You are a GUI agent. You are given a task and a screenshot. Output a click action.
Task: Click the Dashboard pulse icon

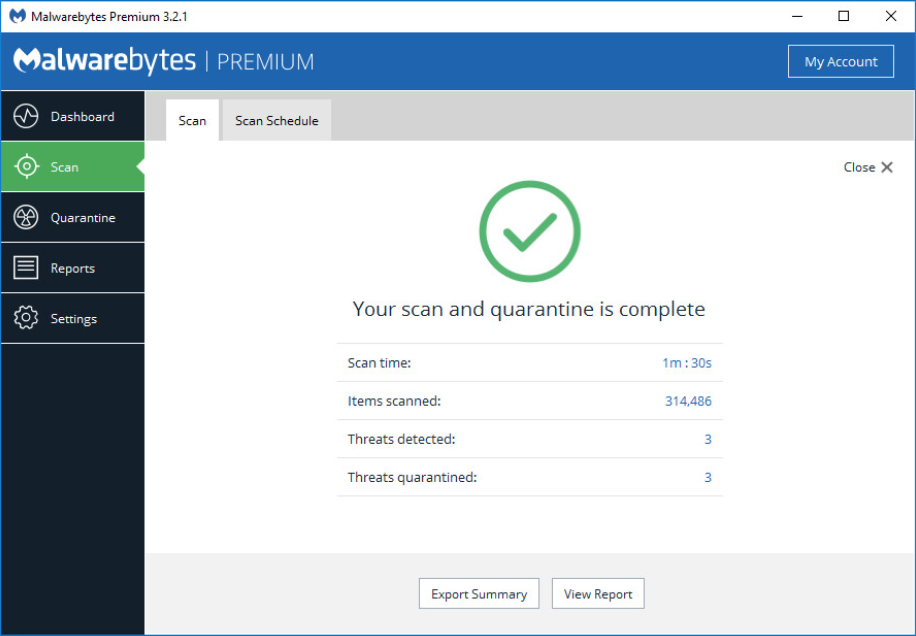click(x=26, y=116)
